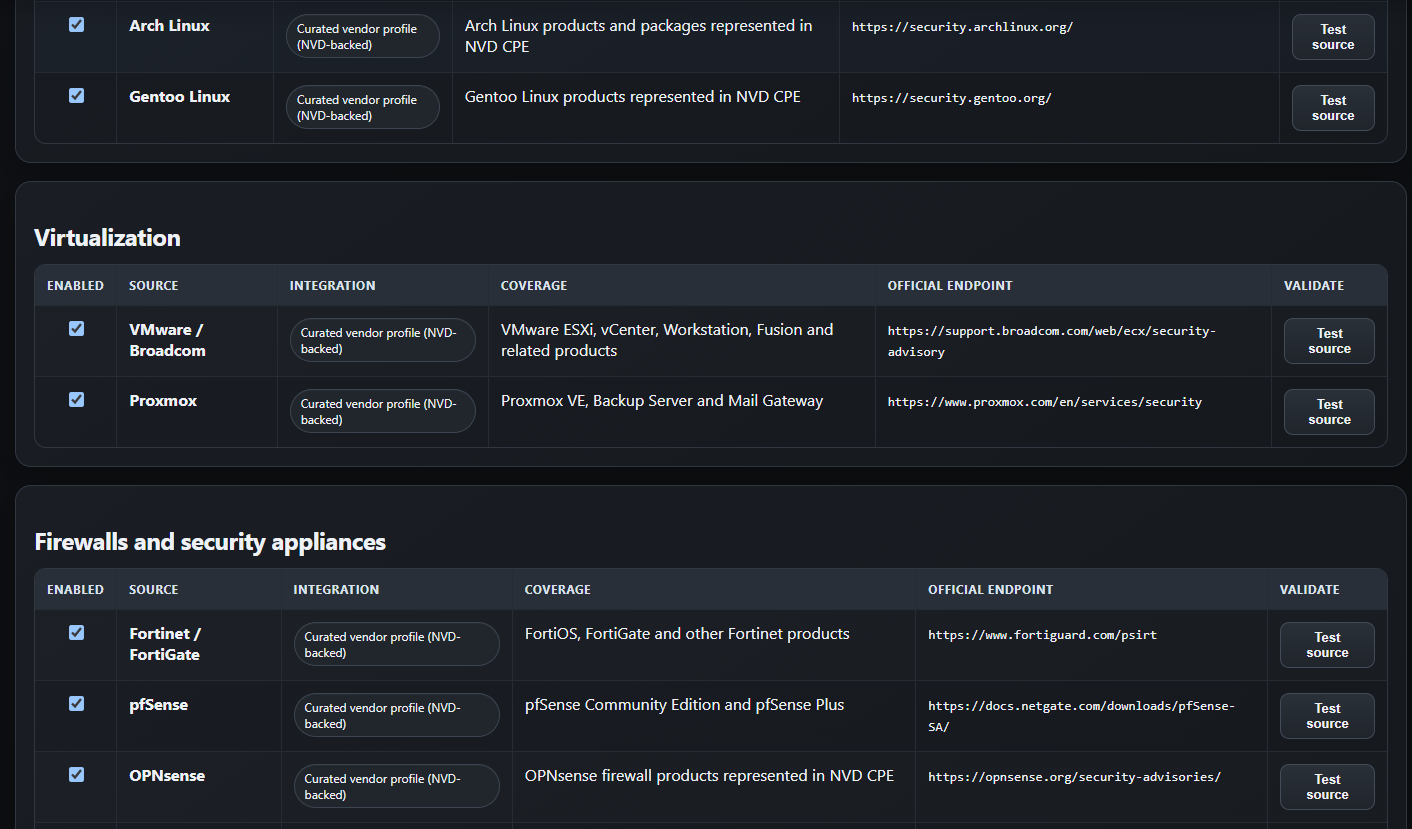Screen dimensions: 1412x829
Task: Click the VMware / Broadcom integration badge
Action: [x=383, y=341]
